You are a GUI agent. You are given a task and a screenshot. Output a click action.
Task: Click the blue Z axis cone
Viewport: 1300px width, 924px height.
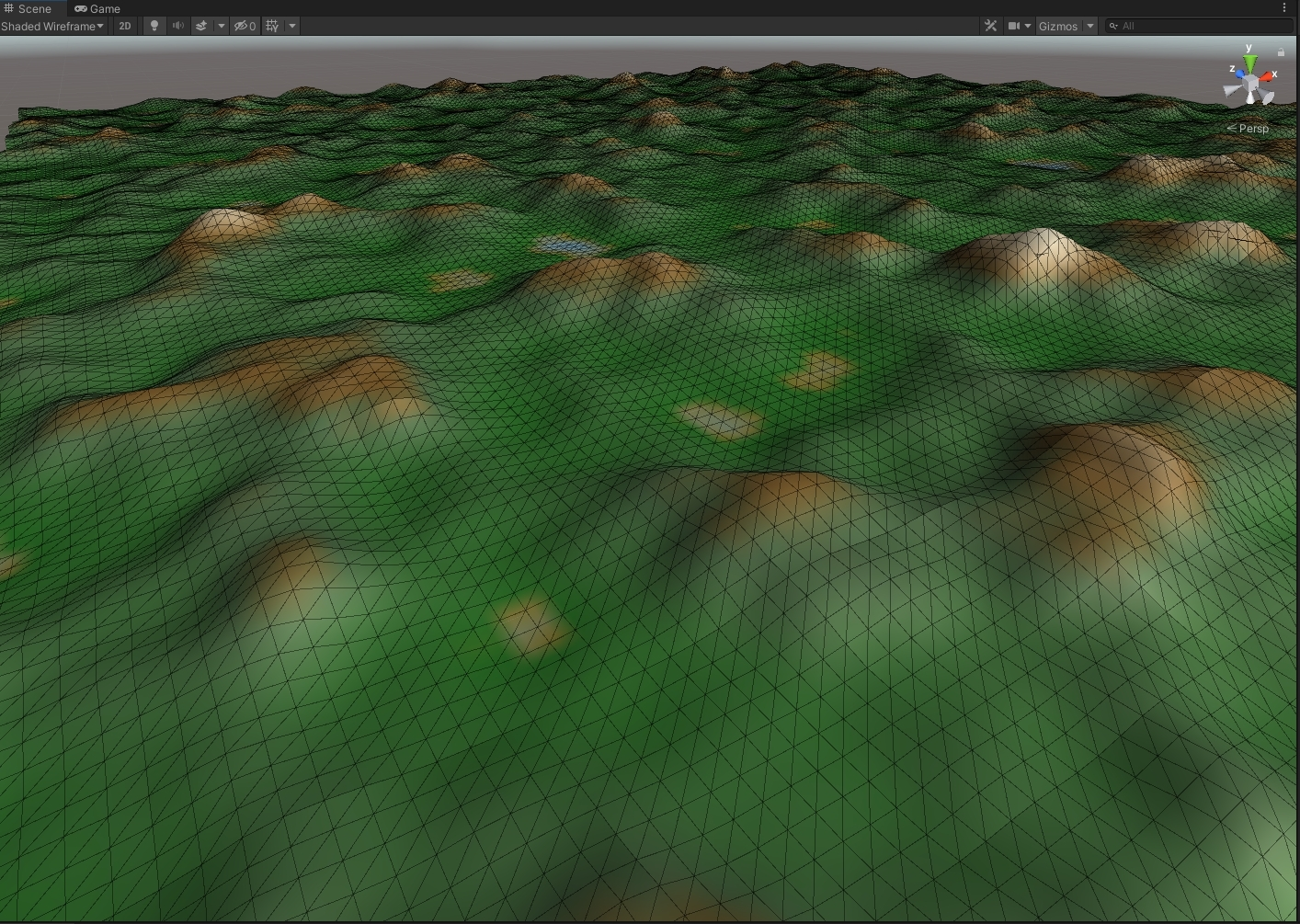click(1238, 73)
